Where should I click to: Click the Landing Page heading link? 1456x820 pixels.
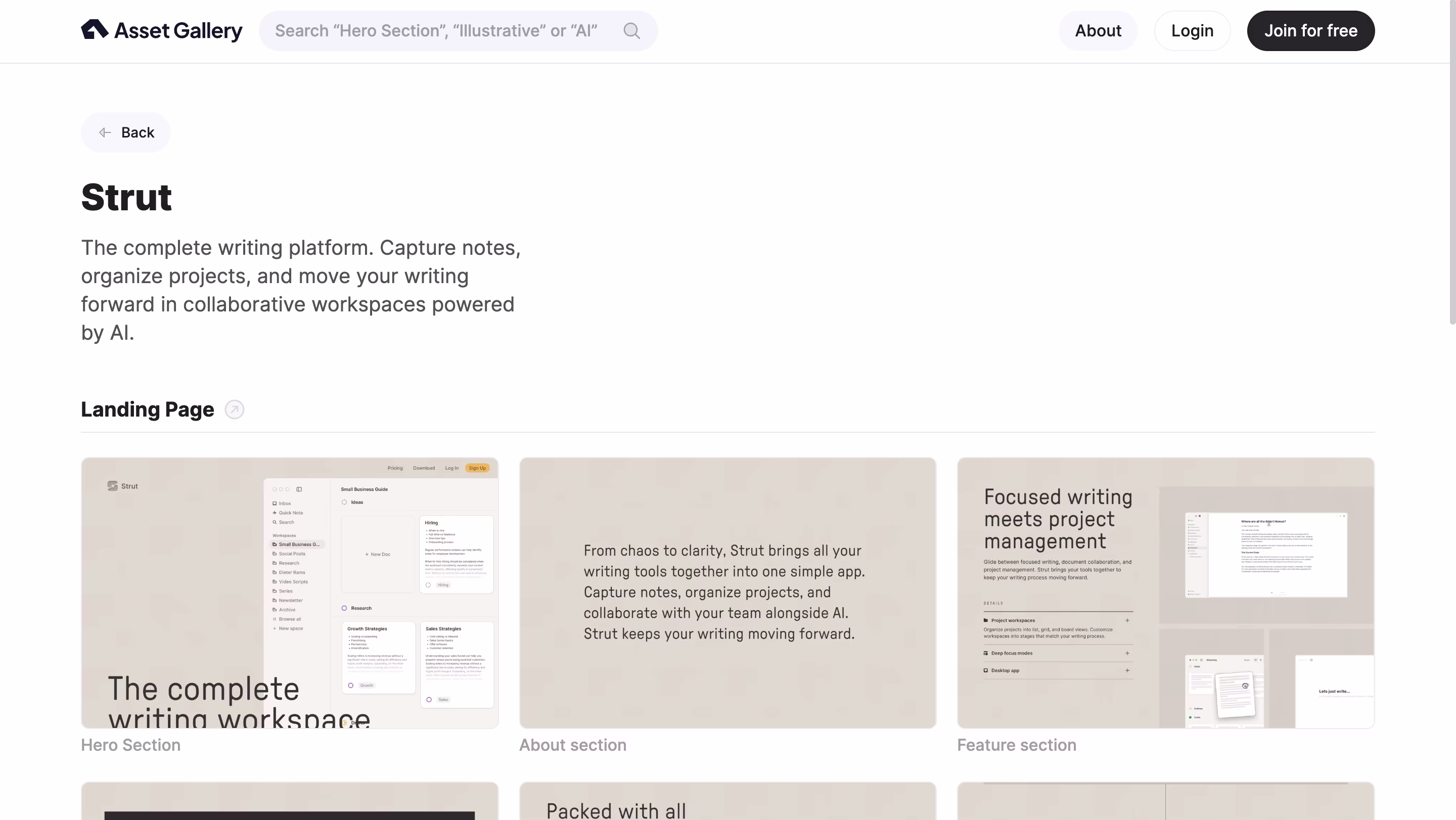click(x=148, y=409)
